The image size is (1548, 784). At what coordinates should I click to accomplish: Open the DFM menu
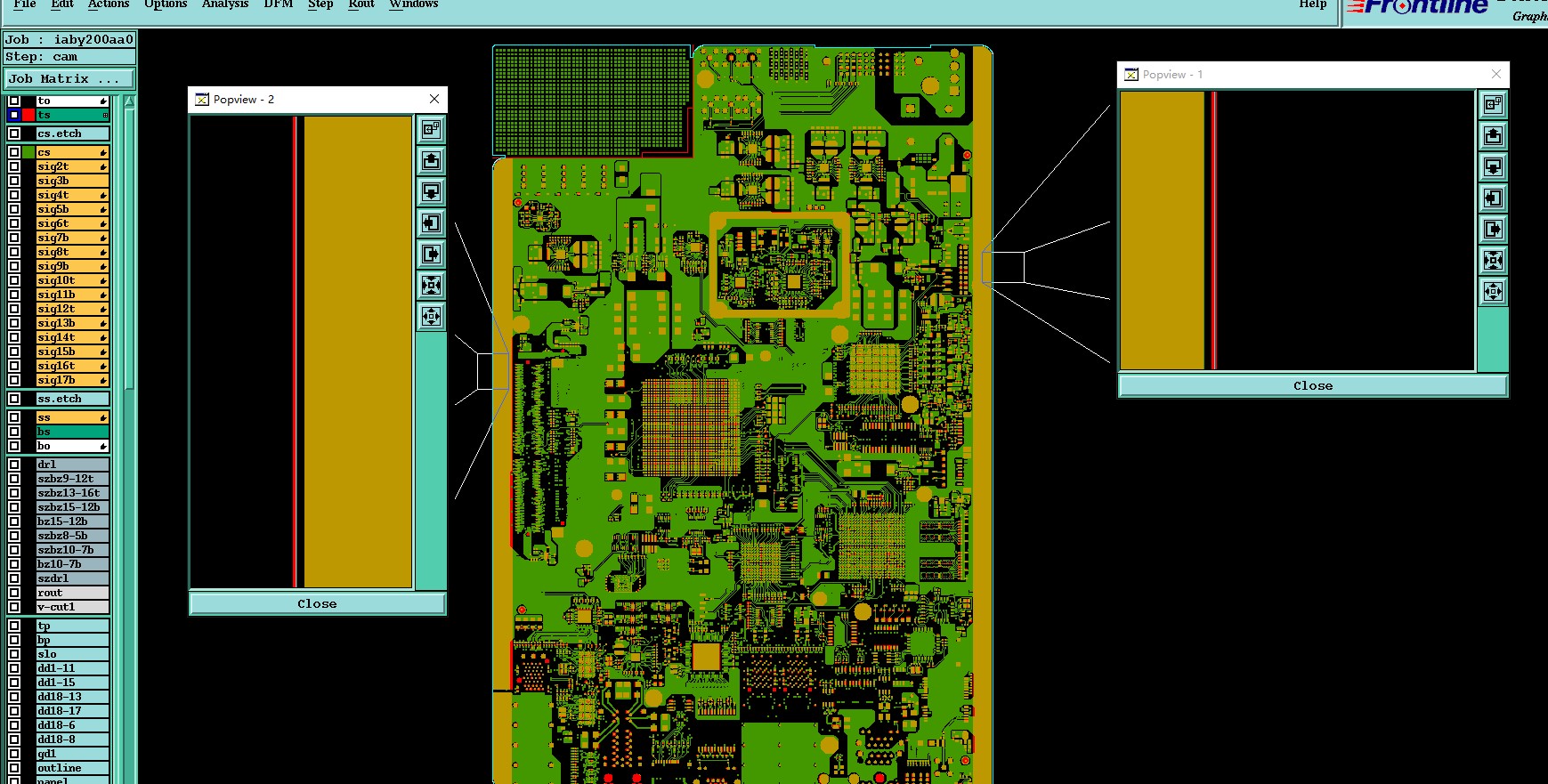[279, 4]
